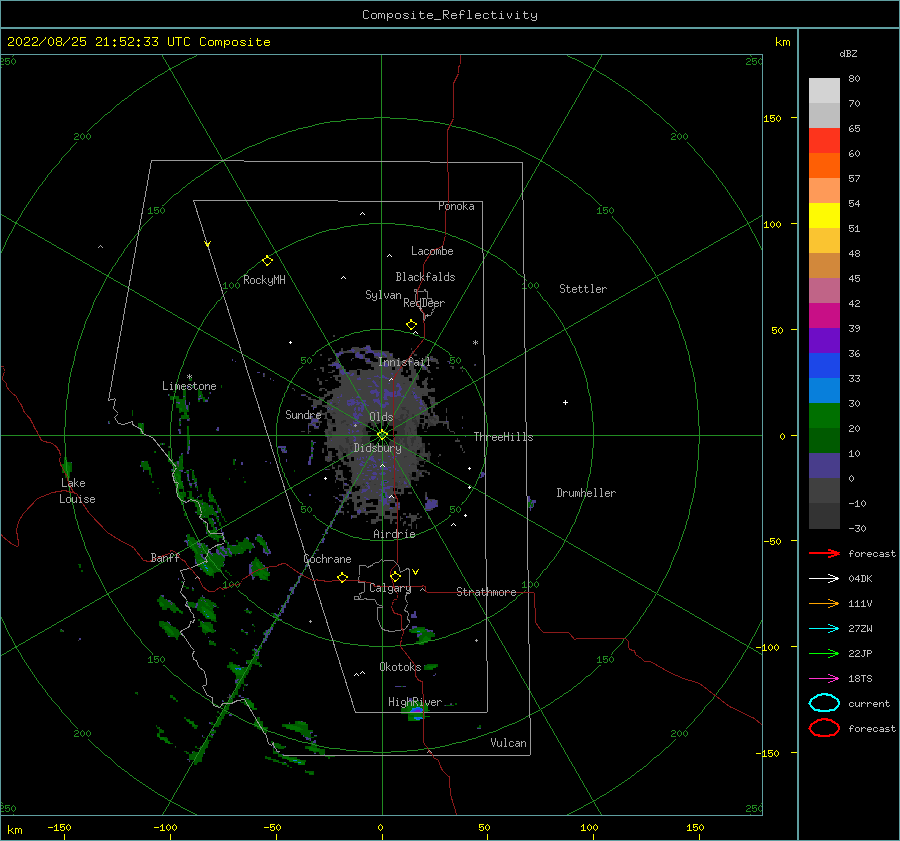Click the Vulcan town label
The height and width of the screenshot is (841, 900).
tap(509, 743)
